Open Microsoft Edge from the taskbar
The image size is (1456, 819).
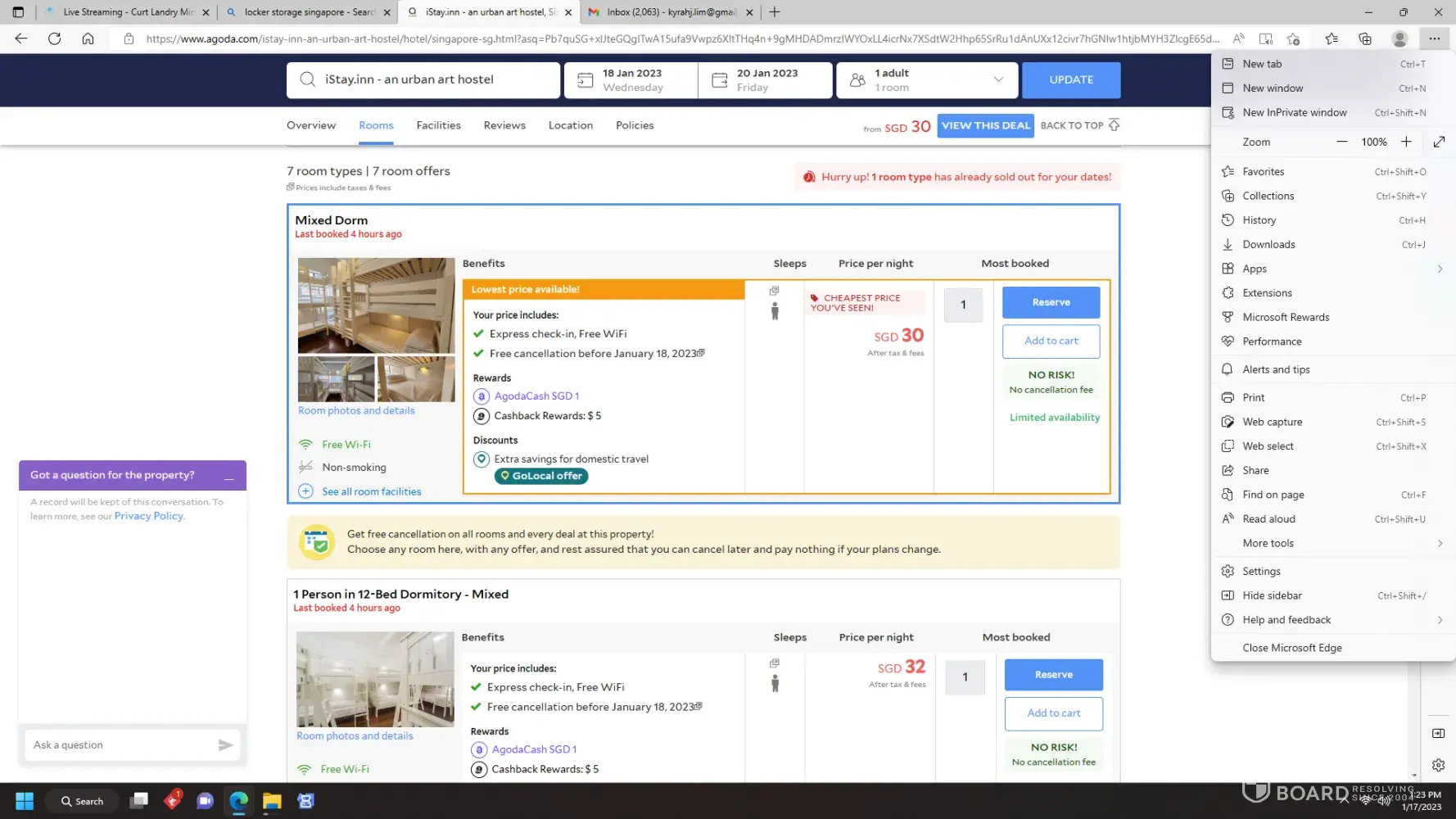(x=238, y=801)
